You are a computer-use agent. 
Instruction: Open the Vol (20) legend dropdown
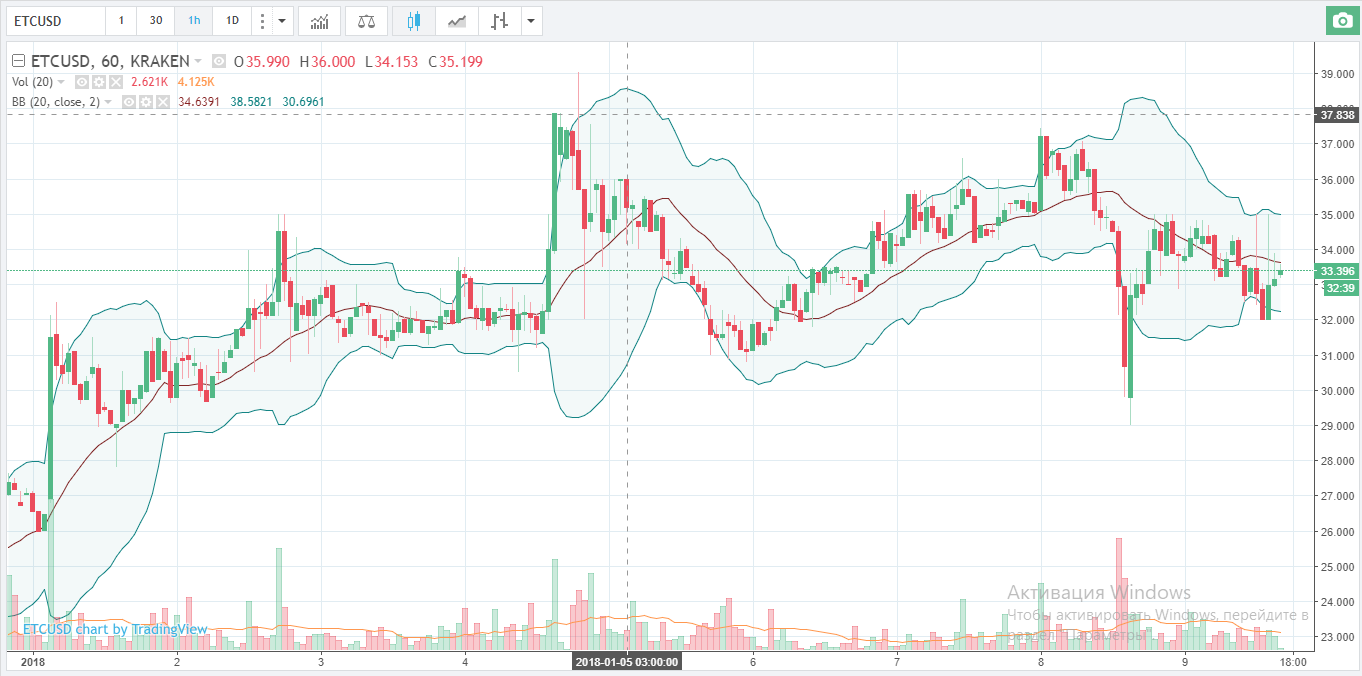[61, 82]
